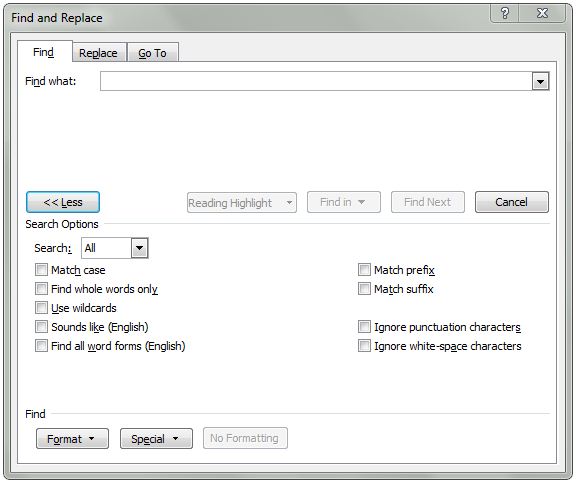Close the Find and Replace dialog

pos(542,14)
